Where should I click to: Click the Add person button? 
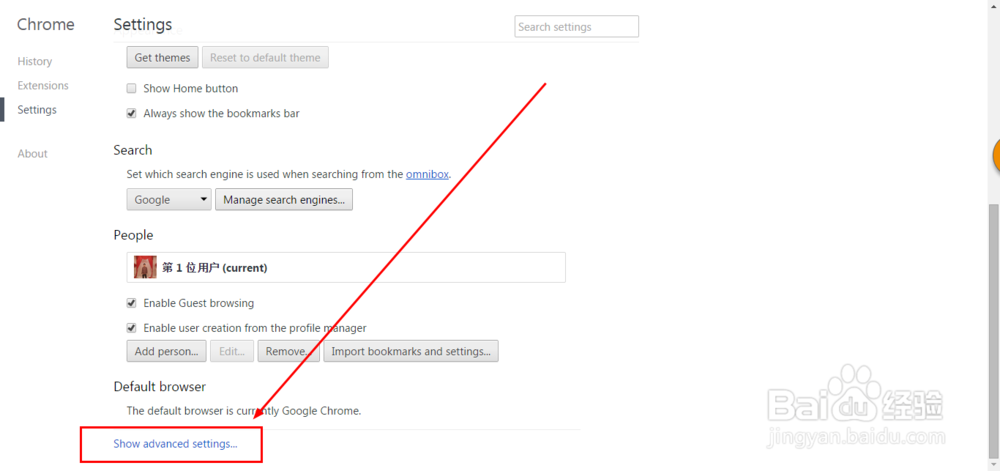(166, 351)
